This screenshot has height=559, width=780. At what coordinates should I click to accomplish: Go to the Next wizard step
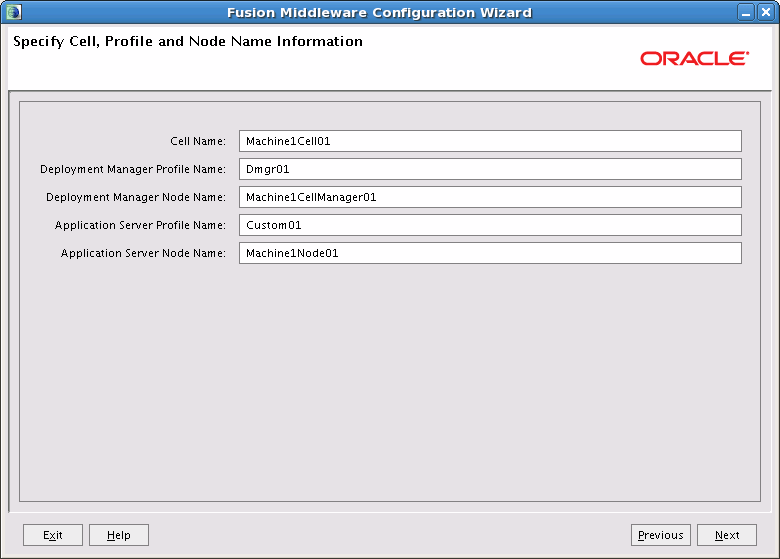pos(727,535)
